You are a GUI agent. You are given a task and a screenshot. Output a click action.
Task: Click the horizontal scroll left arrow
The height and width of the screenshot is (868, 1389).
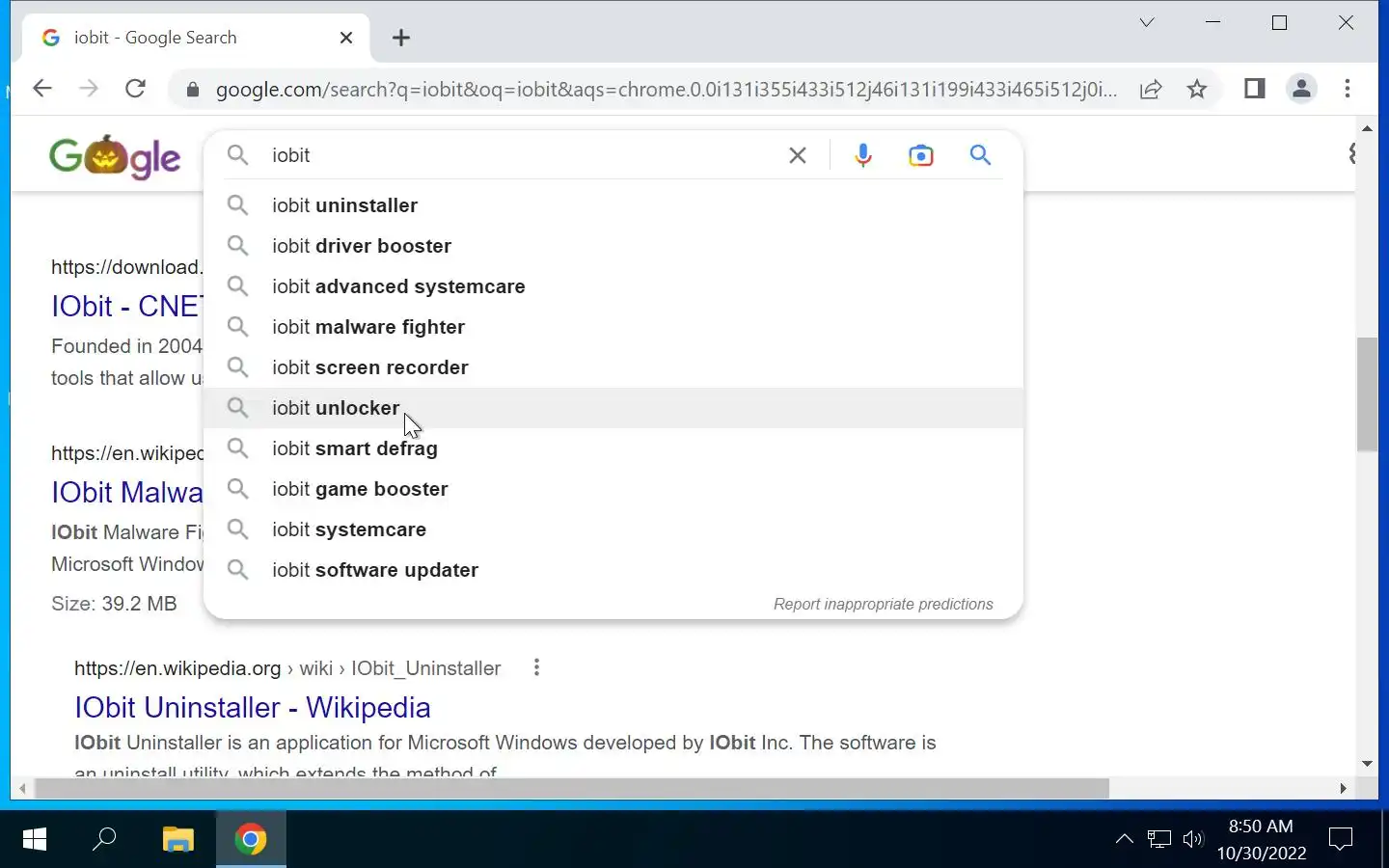(x=22, y=789)
